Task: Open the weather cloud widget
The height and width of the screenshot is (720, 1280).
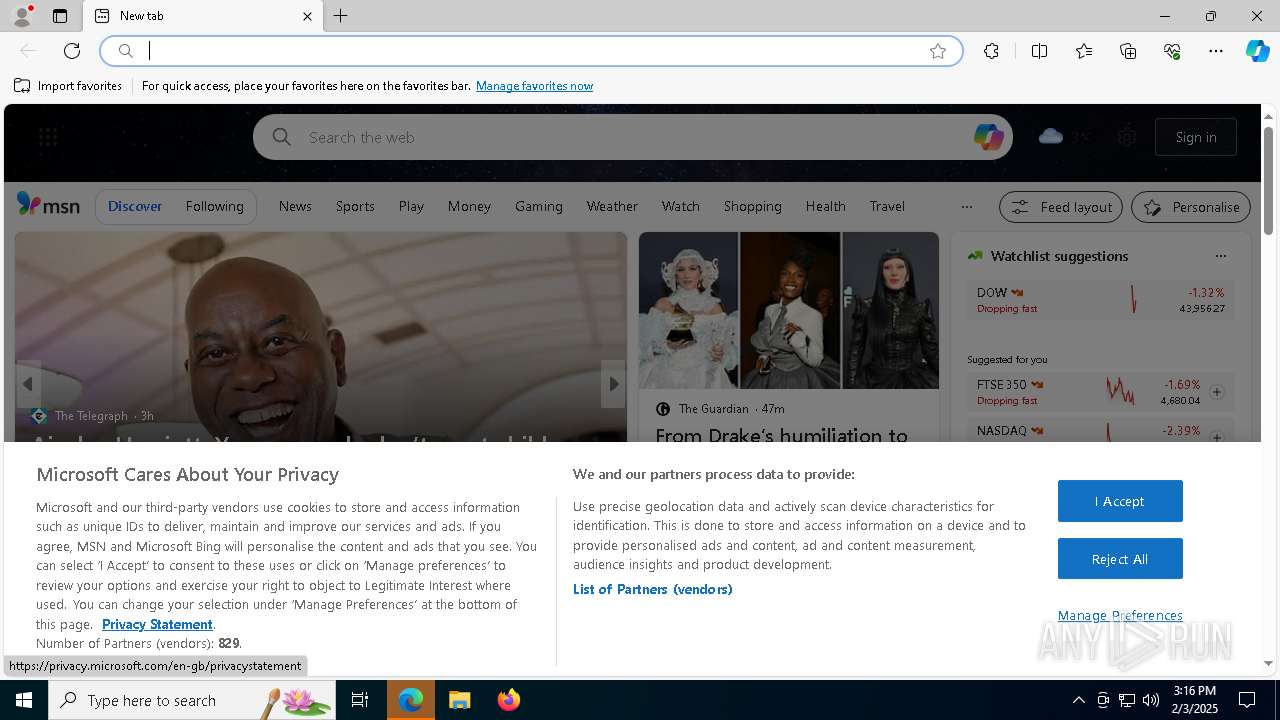Action: (1064, 136)
